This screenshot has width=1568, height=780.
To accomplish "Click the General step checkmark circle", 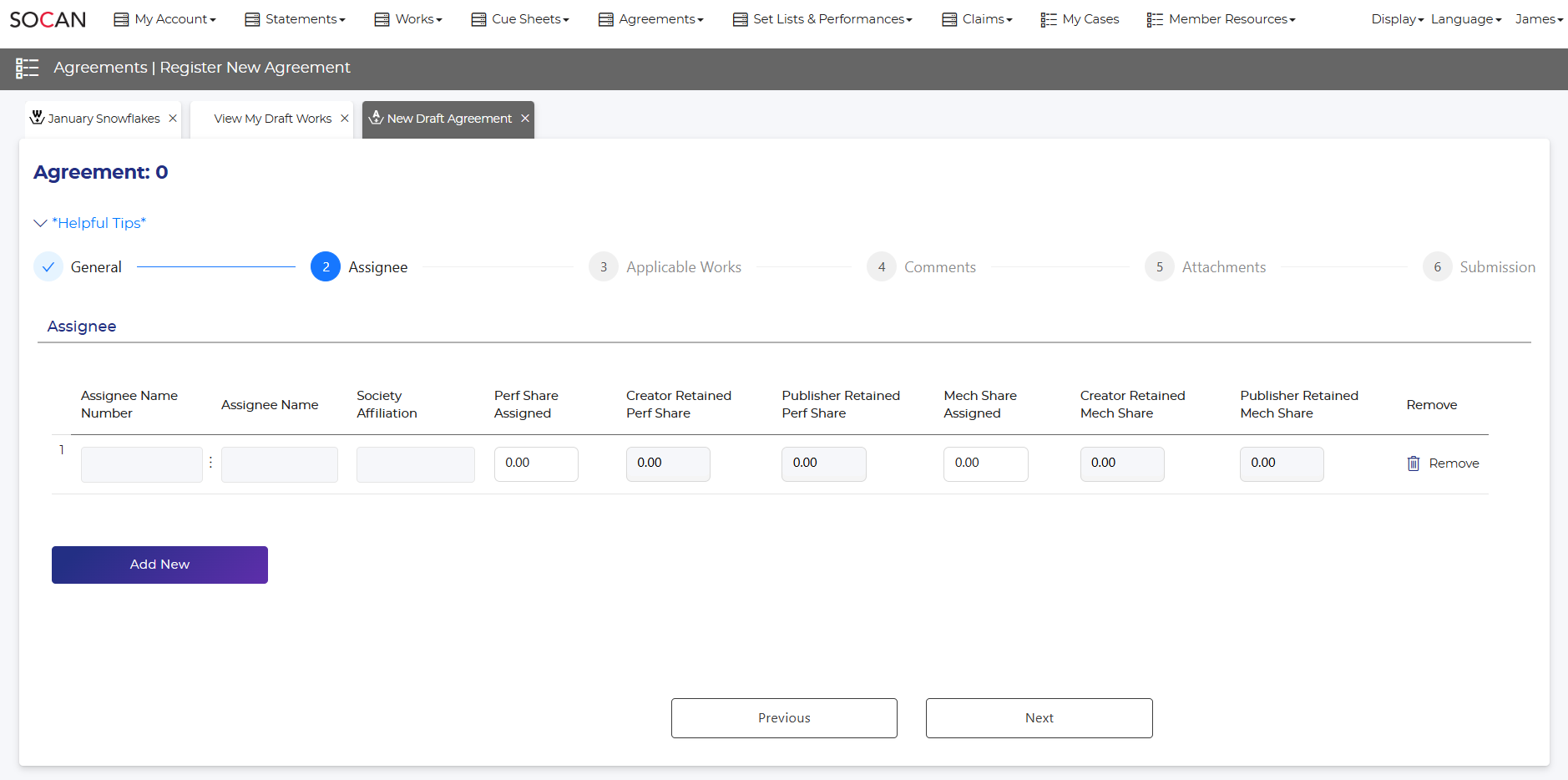I will [x=48, y=267].
